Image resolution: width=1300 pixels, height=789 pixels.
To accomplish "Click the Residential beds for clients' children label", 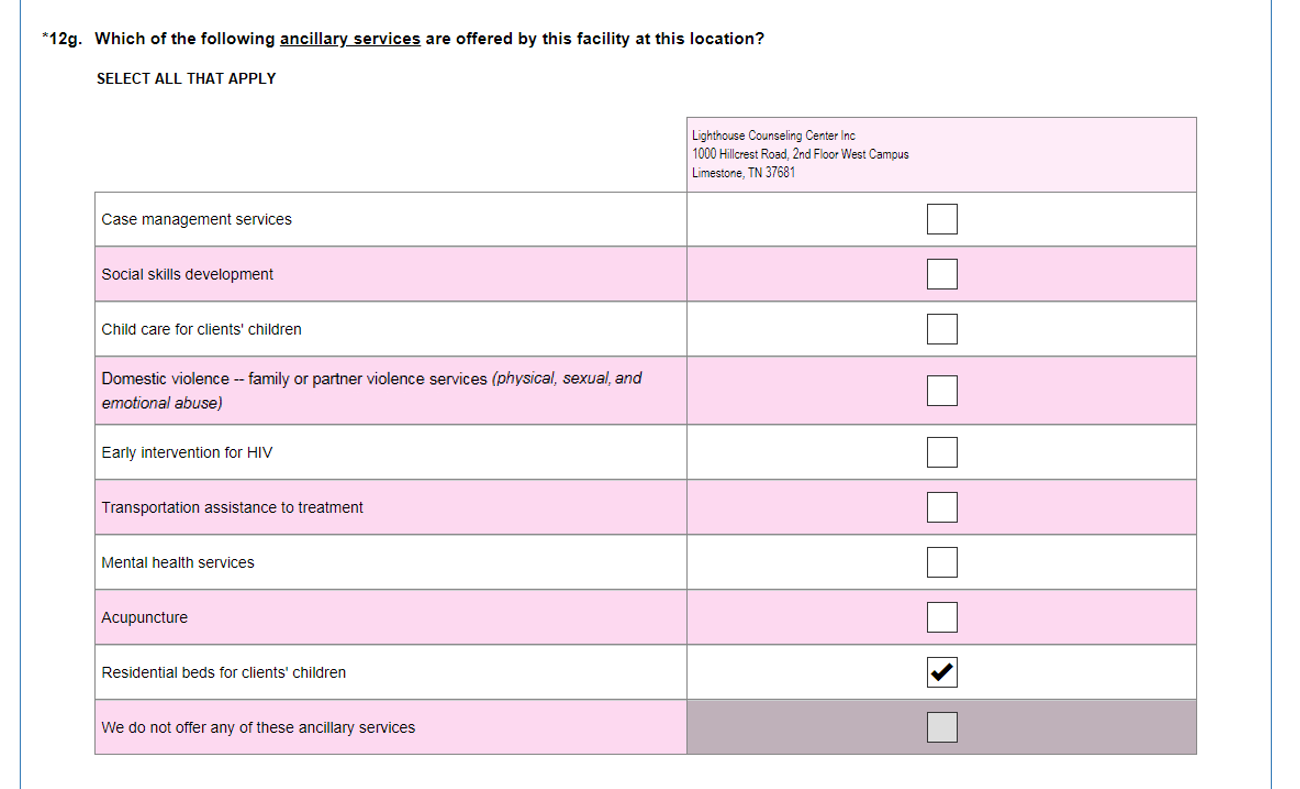I will 224,673.
